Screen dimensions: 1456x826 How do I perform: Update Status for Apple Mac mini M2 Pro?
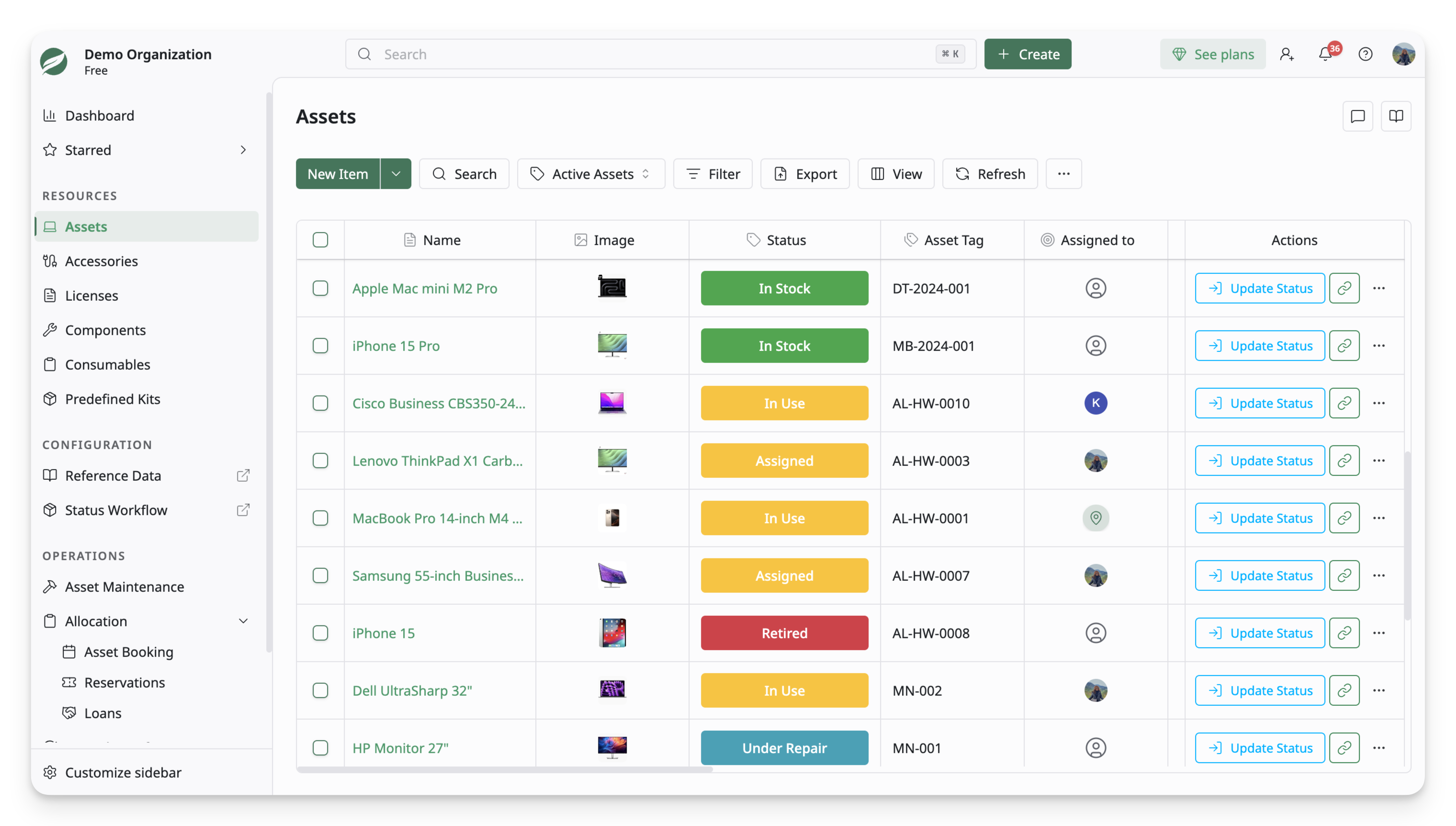tap(1259, 288)
